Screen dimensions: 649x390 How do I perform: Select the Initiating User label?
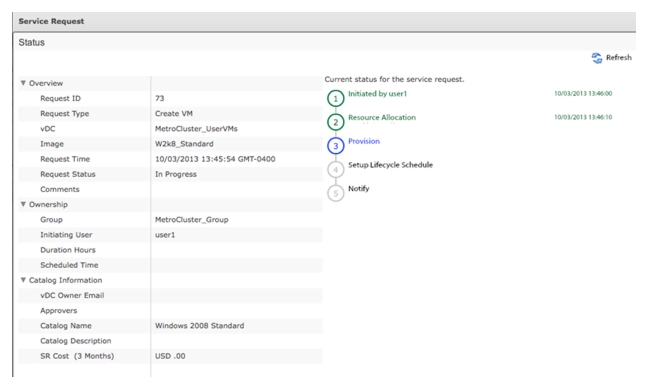click(x=66, y=235)
